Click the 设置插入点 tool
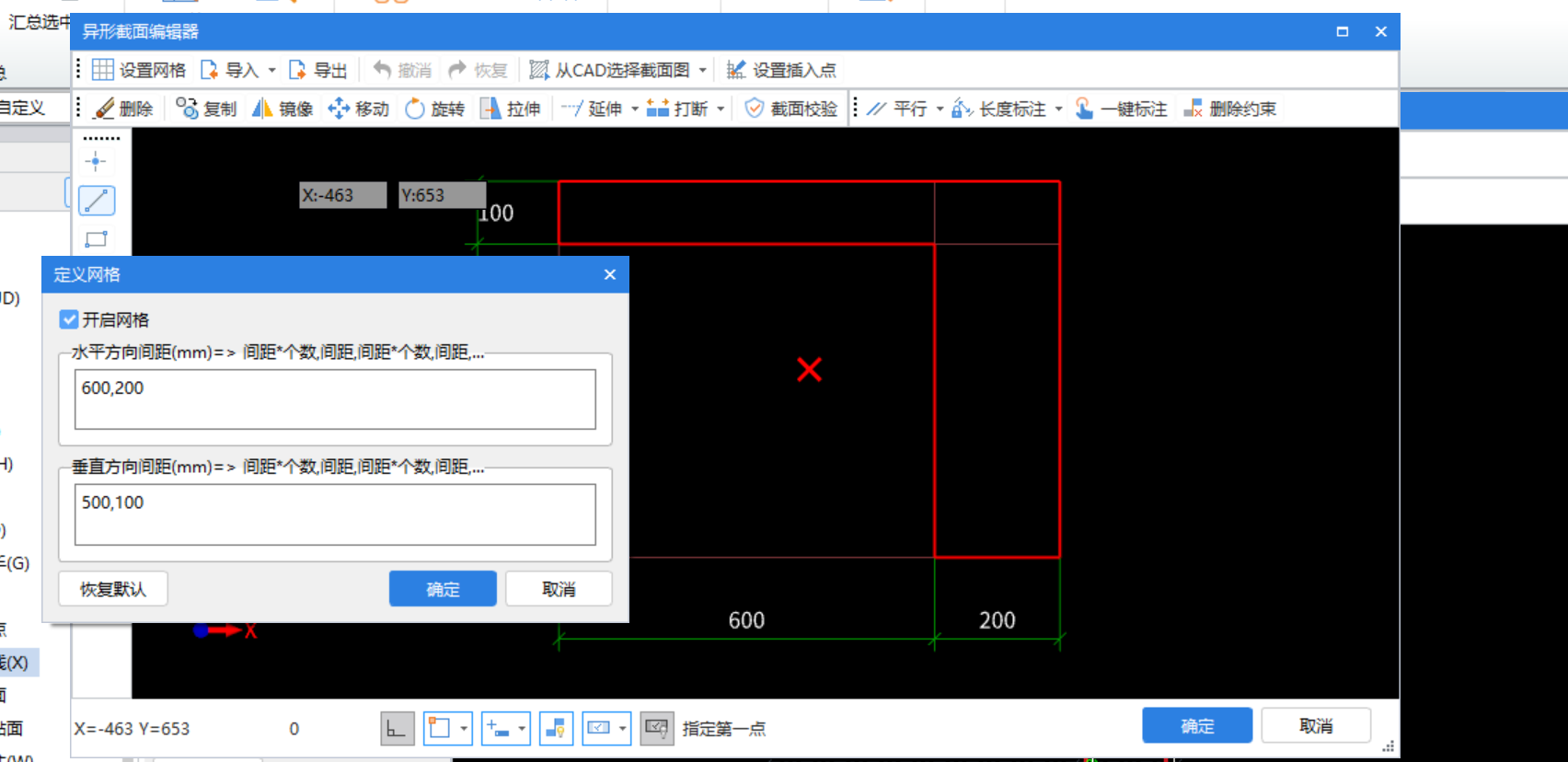Image resolution: width=1568 pixels, height=762 pixels. click(x=781, y=70)
